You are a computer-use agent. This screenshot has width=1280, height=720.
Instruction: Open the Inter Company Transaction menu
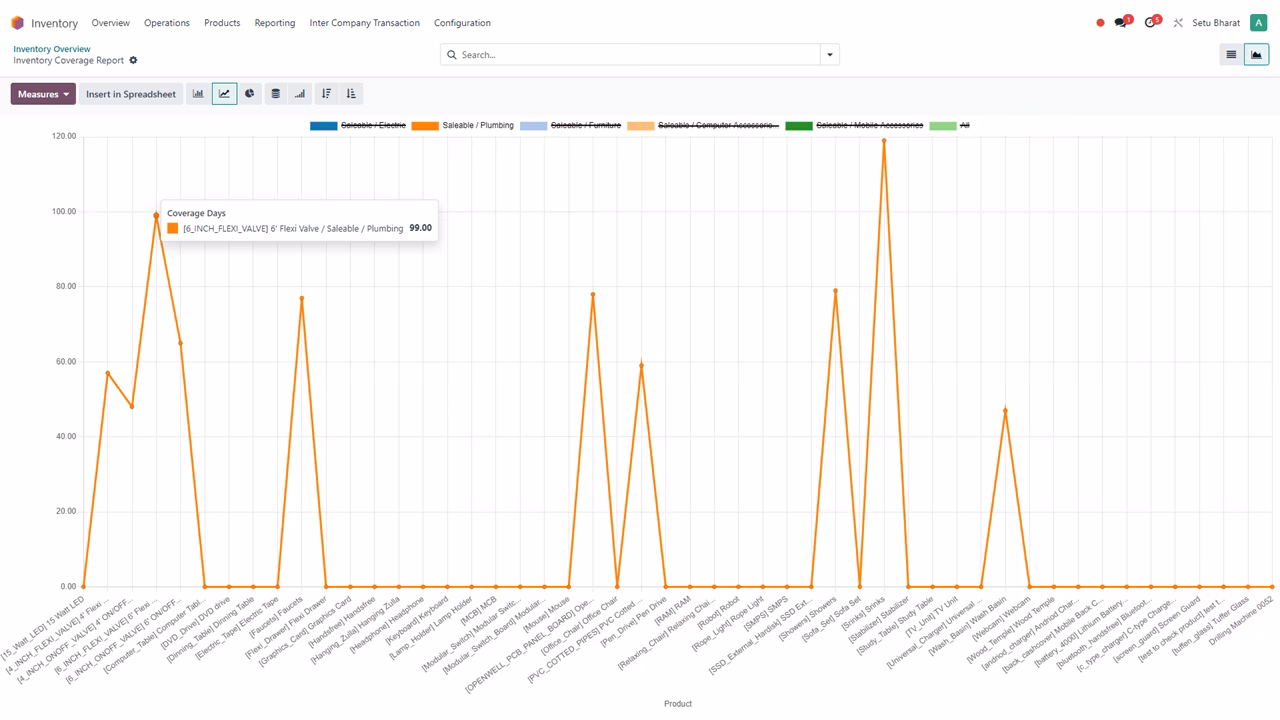tap(365, 23)
